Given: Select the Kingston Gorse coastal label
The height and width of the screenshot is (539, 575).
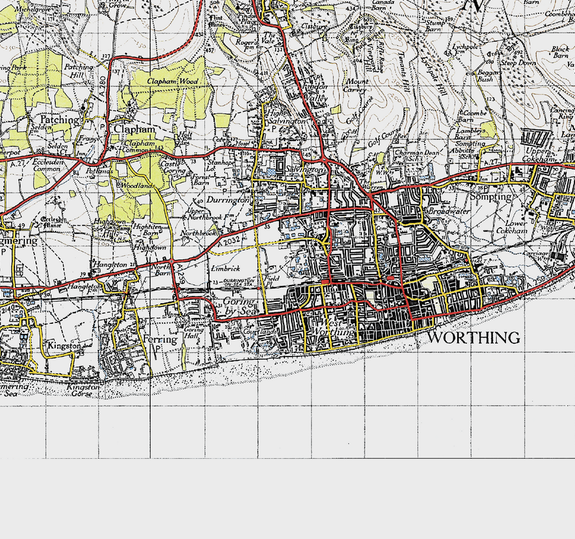Looking at the screenshot, I should tap(83, 390).
